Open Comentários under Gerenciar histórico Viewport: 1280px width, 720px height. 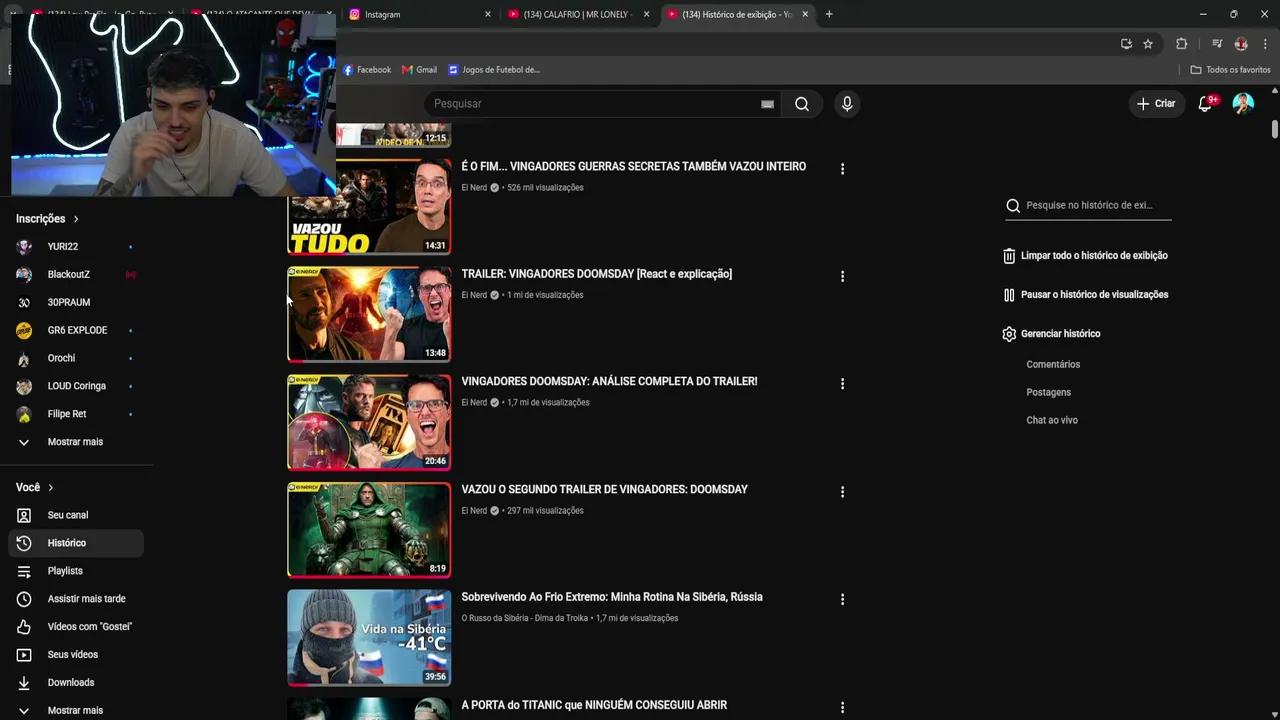click(1053, 365)
